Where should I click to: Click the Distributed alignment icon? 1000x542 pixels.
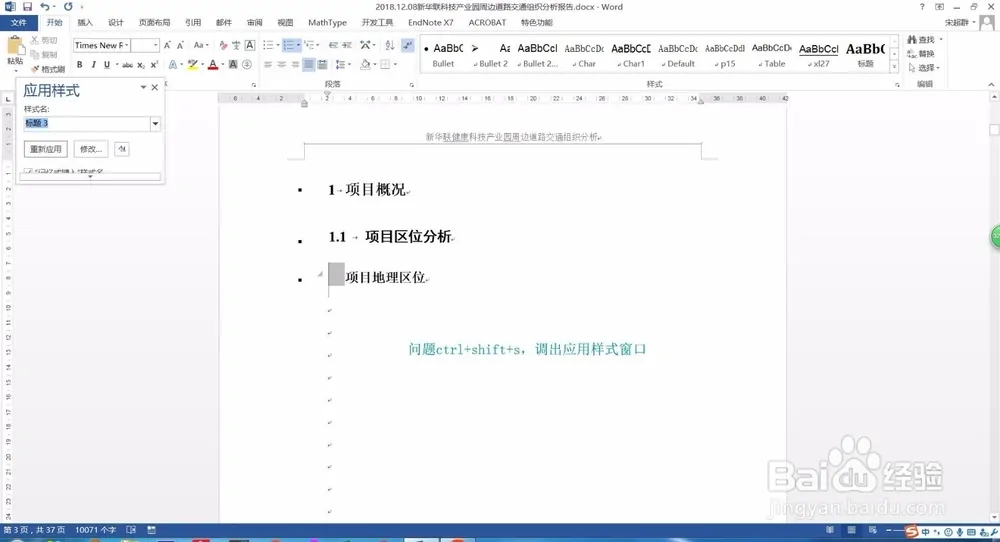tap(323, 64)
